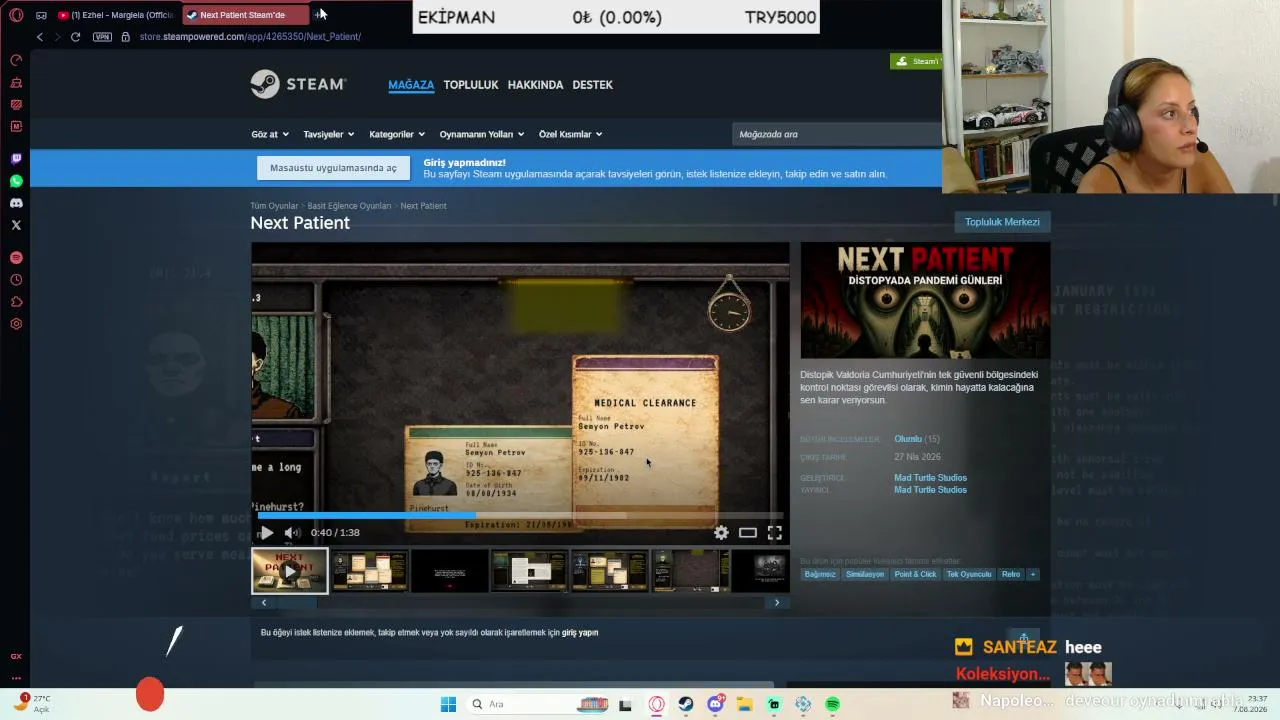Open GX Control speedometer icon in sidebar

16,60
